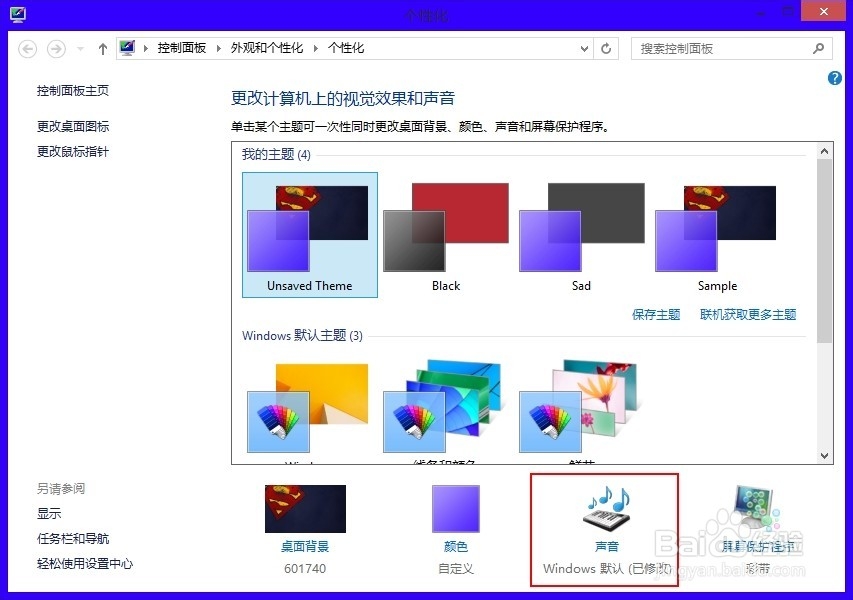Click the up-arrow navigation icon
Viewport: 853px width, 600px height.
103,48
